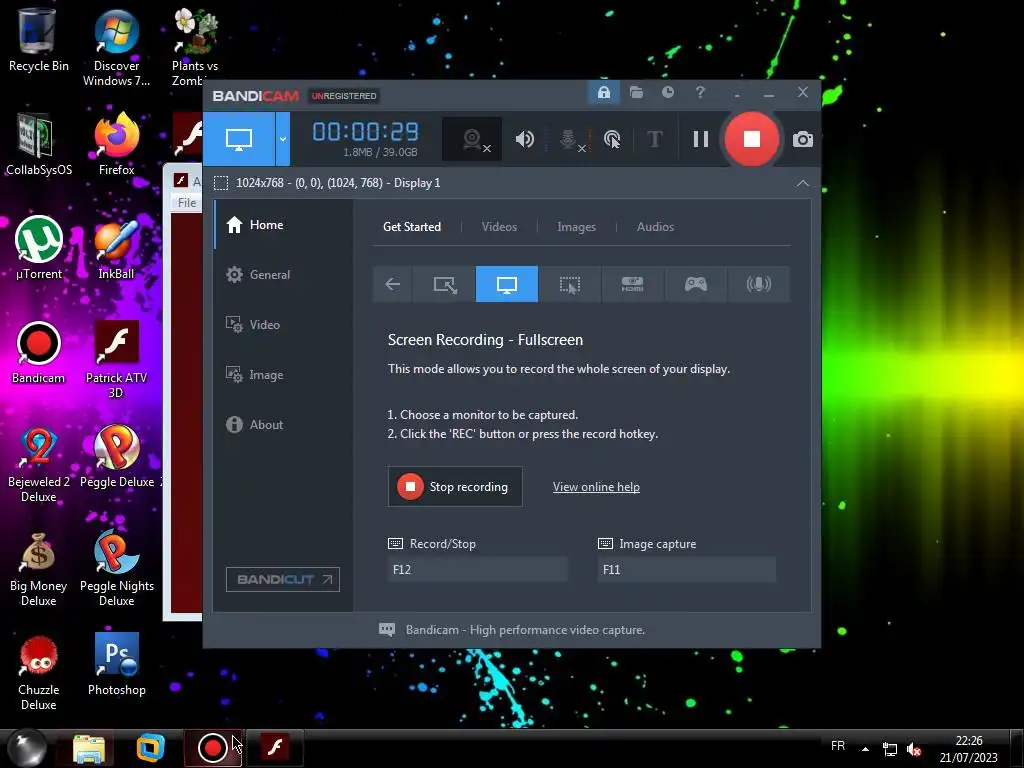Open the Photoshop desktop icon
1024x768 pixels.
tap(116, 664)
